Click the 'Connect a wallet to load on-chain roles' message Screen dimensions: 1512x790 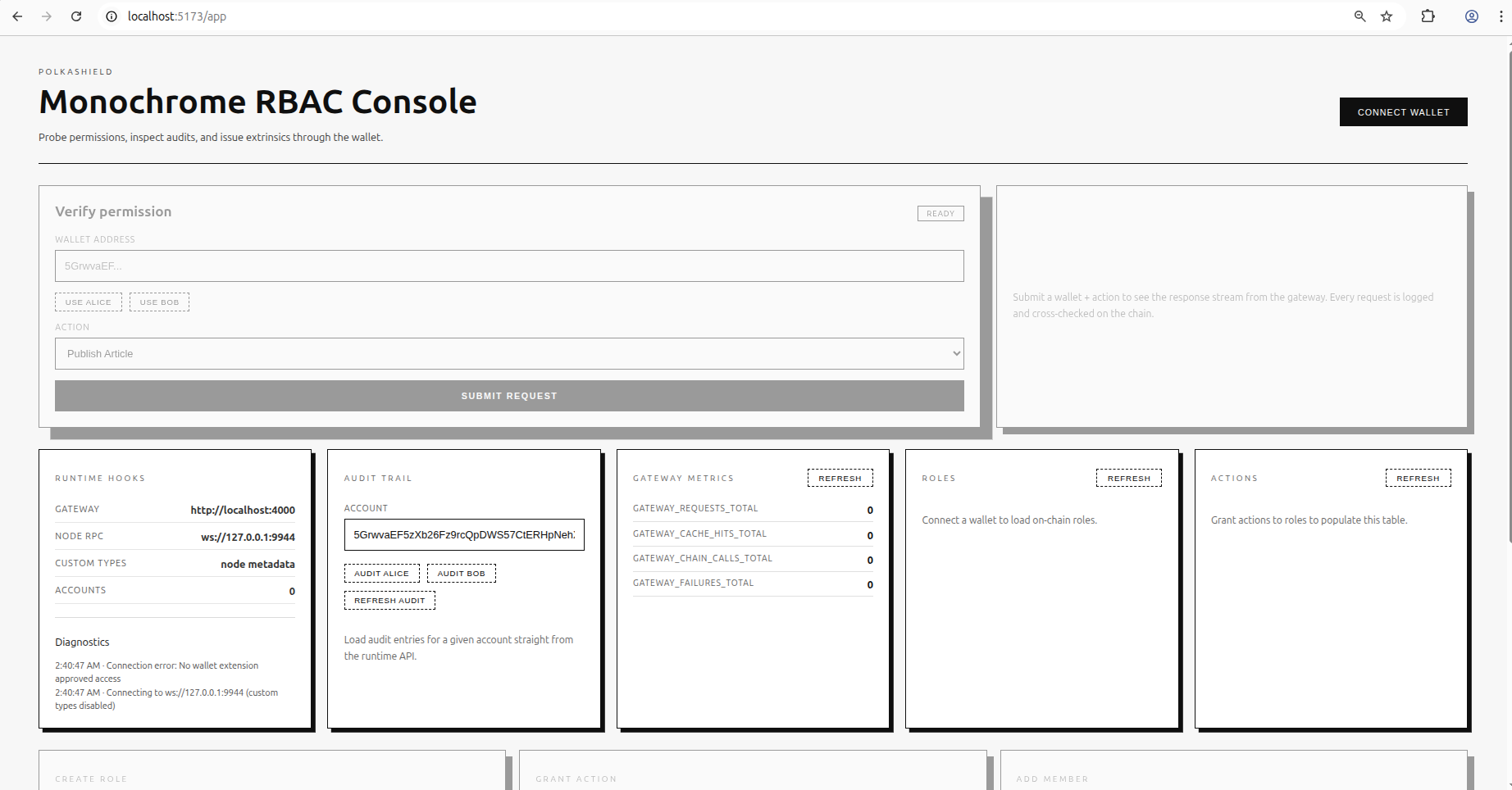pos(1009,520)
